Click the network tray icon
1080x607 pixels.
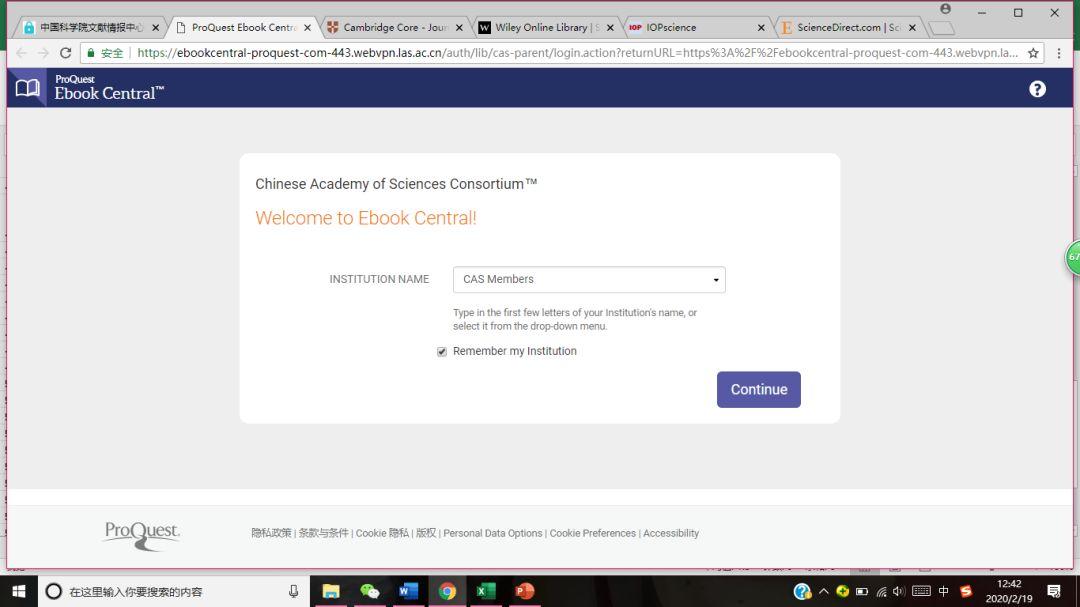881,591
